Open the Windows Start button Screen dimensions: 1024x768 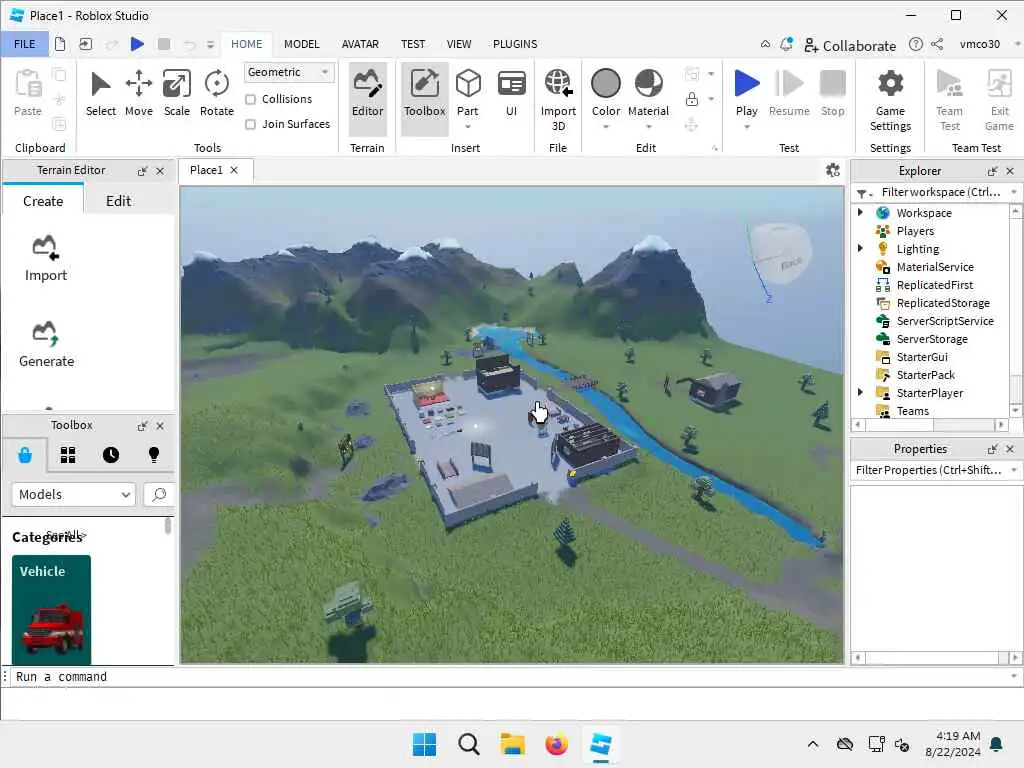(x=424, y=744)
